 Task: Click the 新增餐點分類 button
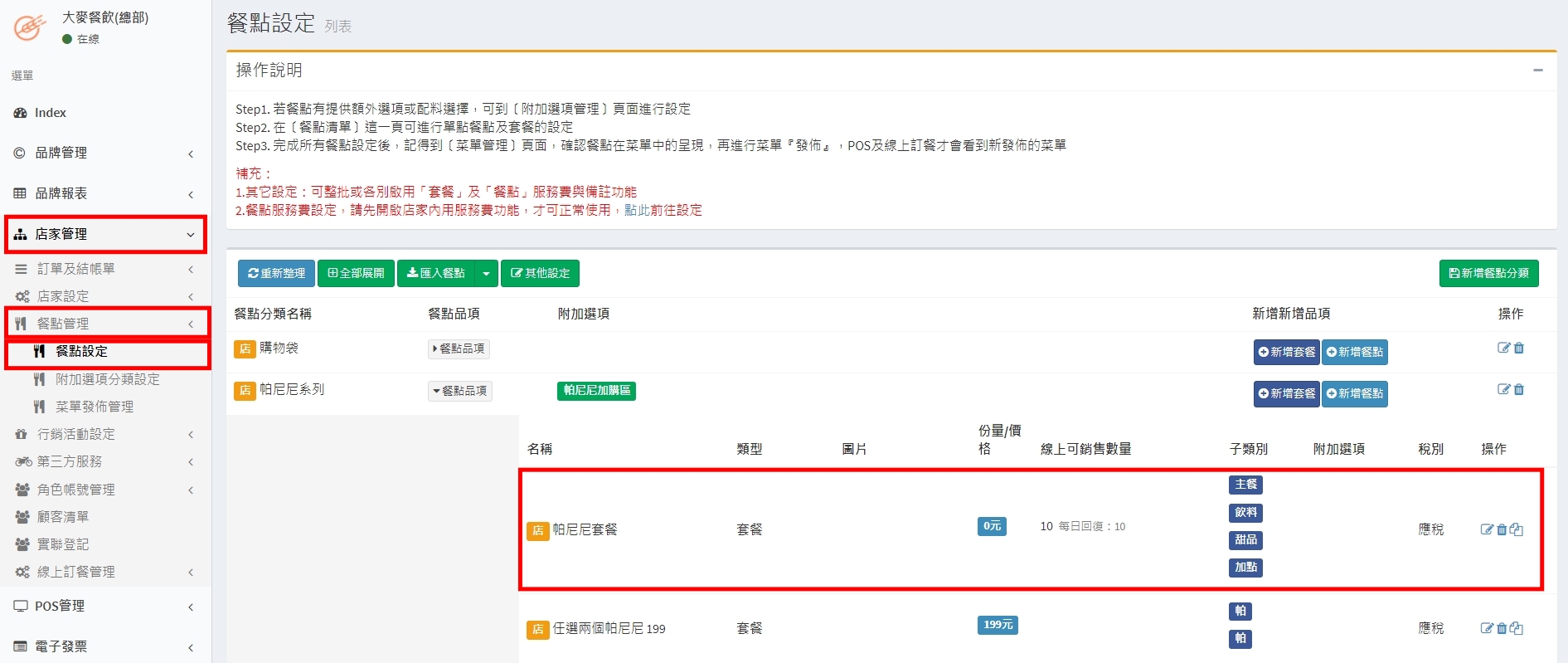[1488, 273]
